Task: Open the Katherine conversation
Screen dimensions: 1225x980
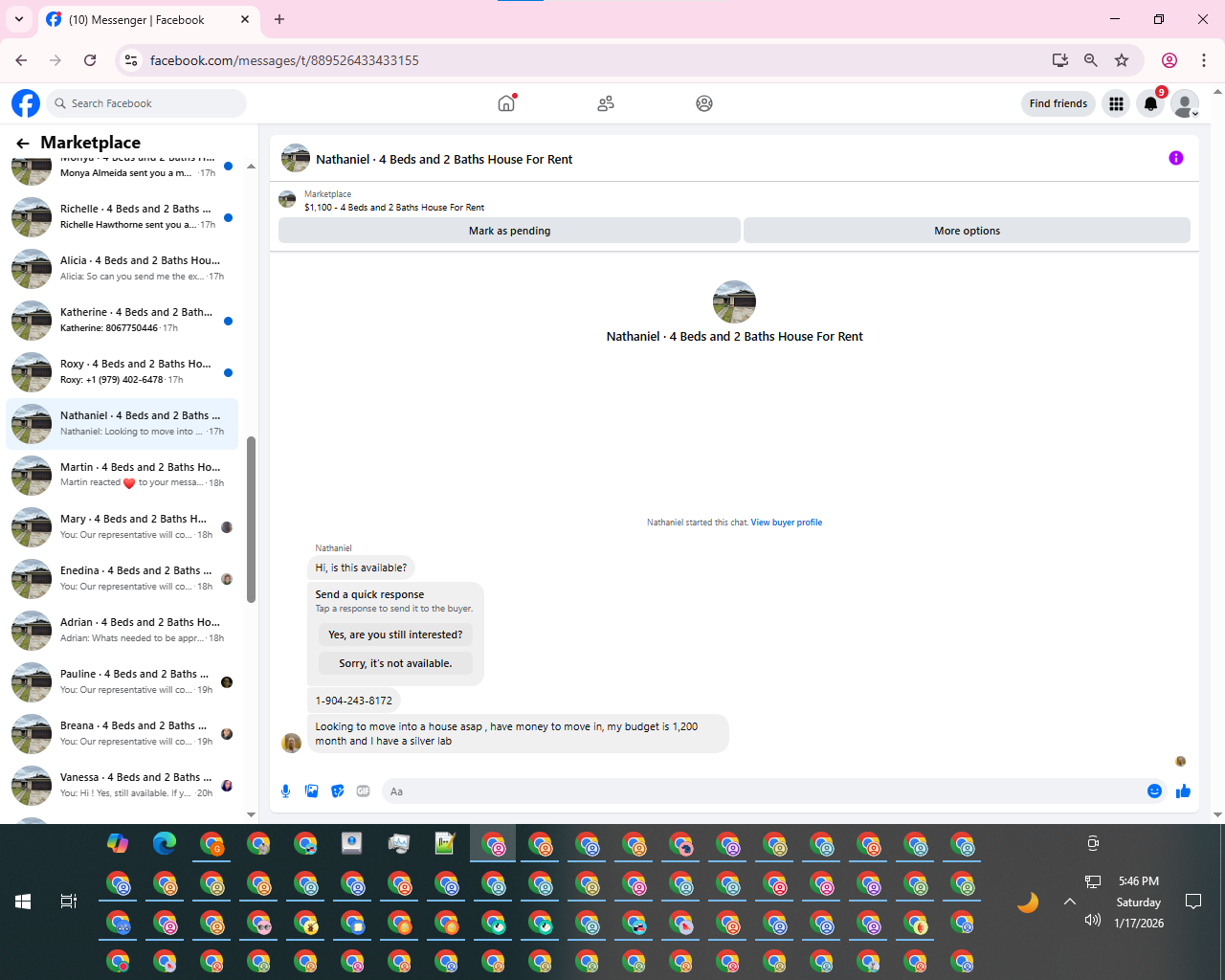Action: (122, 321)
